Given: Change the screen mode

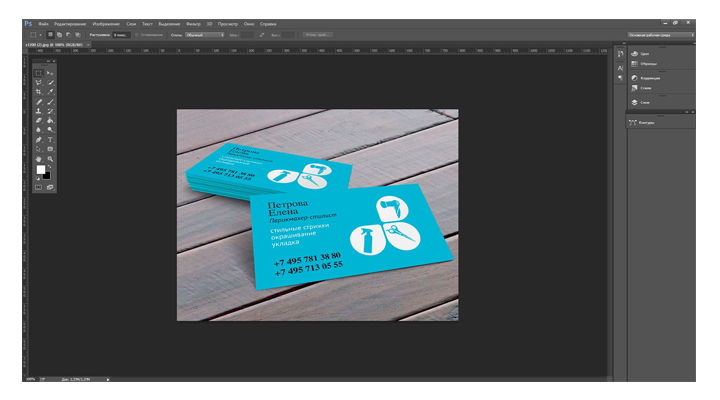Looking at the screenshot, I should [x=50, y=187].
